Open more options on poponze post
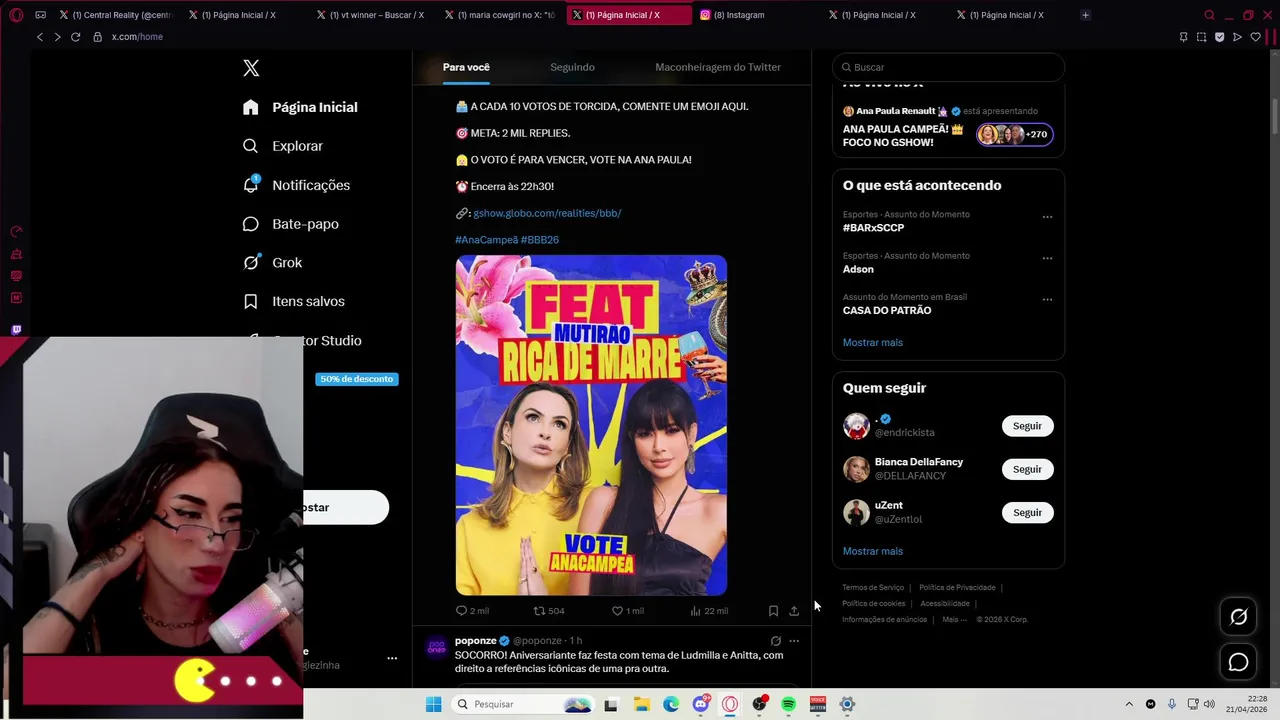Image resolution: width=1280 pixels, height=720 pixels. [x=794, y=641]
